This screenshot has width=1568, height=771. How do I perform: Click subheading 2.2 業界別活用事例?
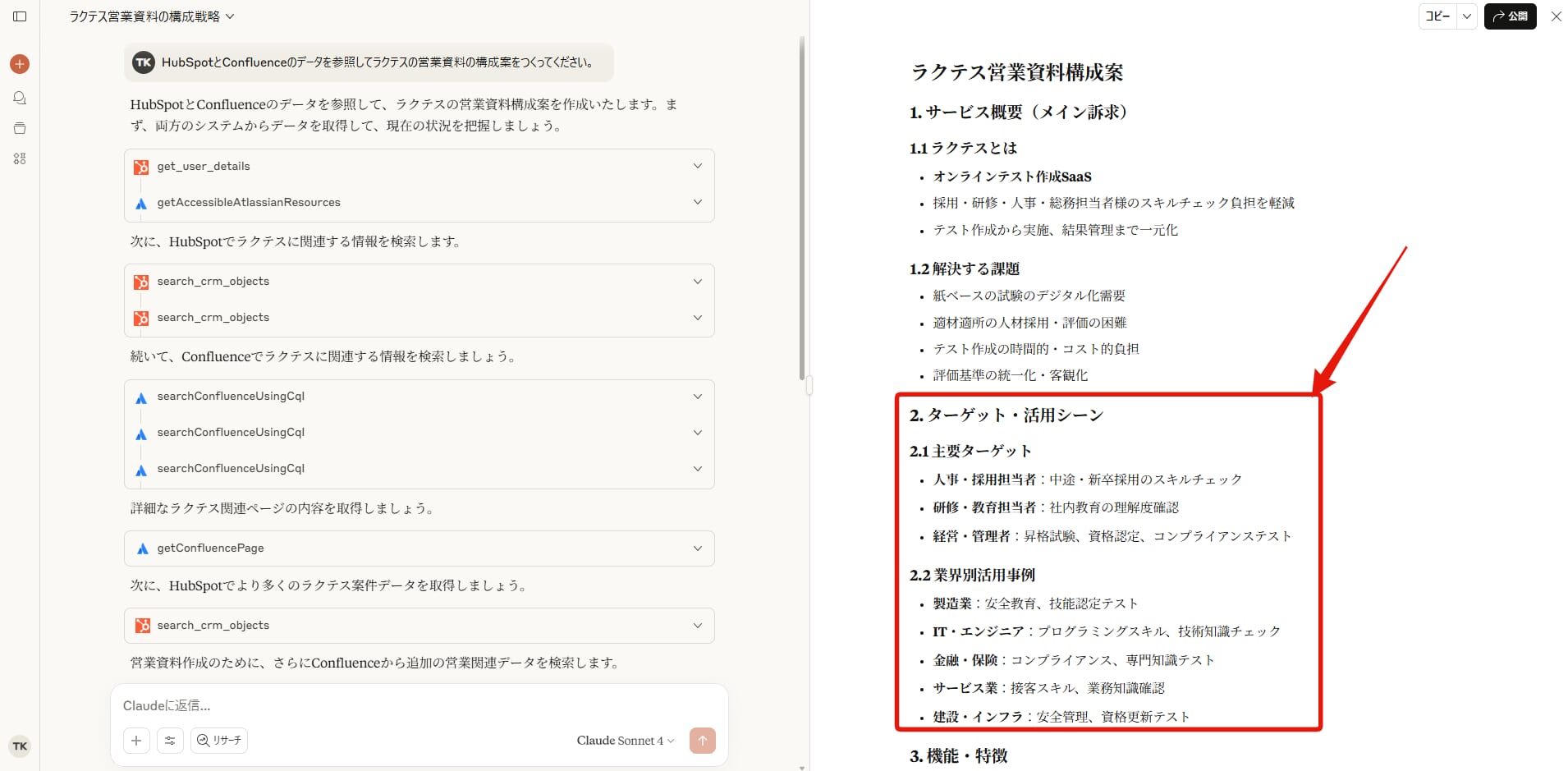[972, 575]
